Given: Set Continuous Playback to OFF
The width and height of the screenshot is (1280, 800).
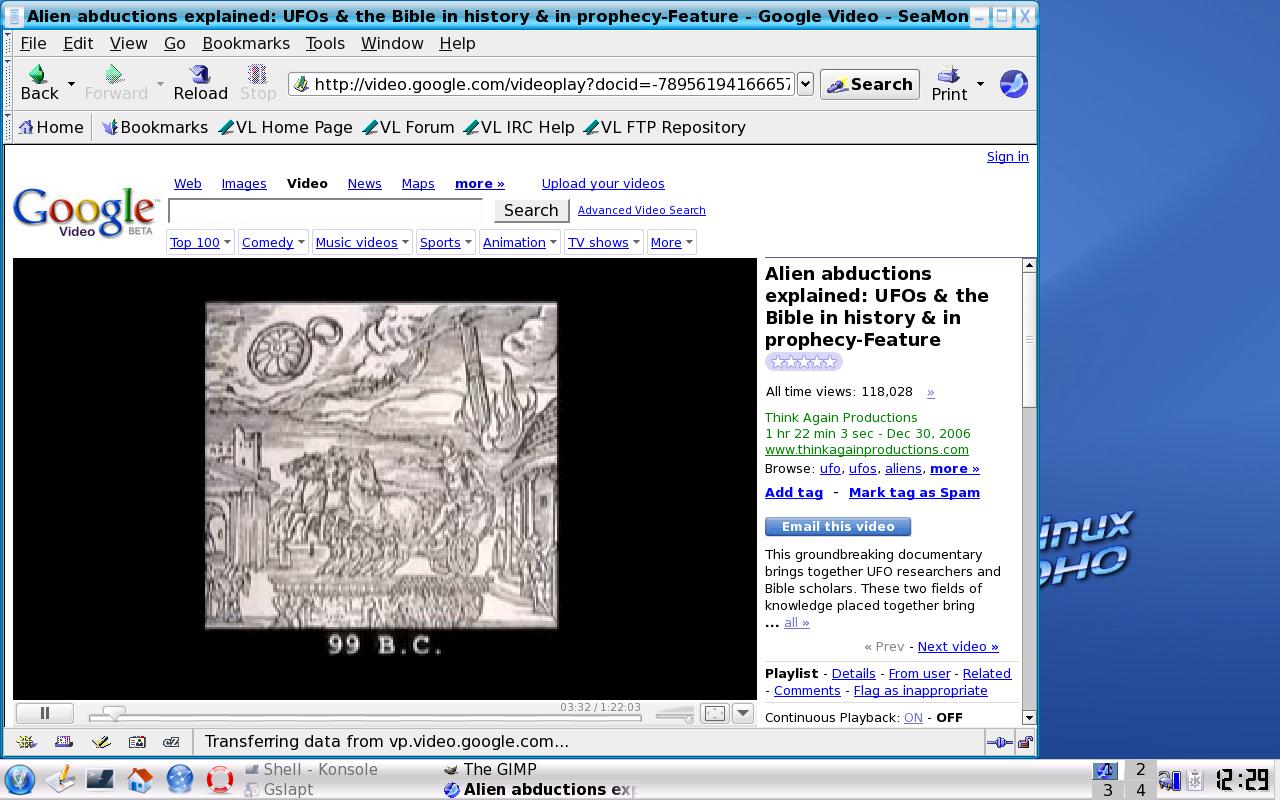Looking at the screenshot, I should tap(949, 717).
